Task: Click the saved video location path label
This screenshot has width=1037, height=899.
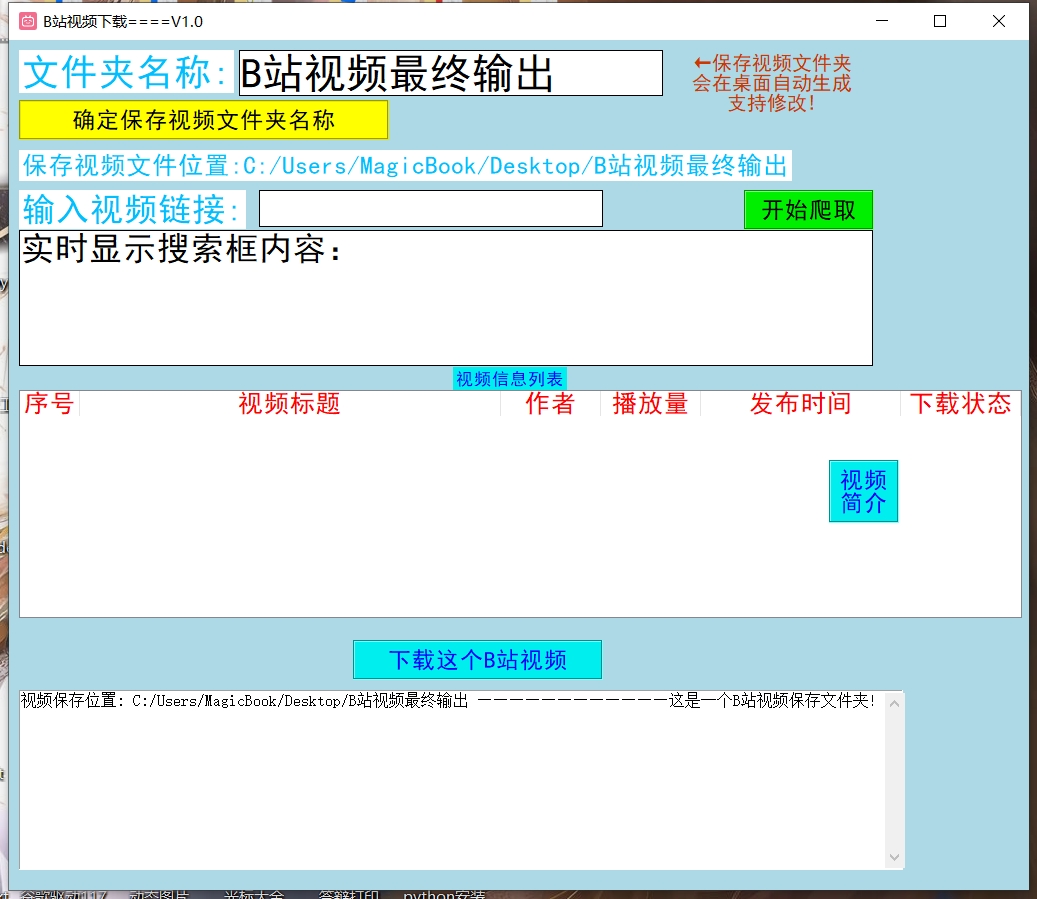Action: tap(405, 165)
